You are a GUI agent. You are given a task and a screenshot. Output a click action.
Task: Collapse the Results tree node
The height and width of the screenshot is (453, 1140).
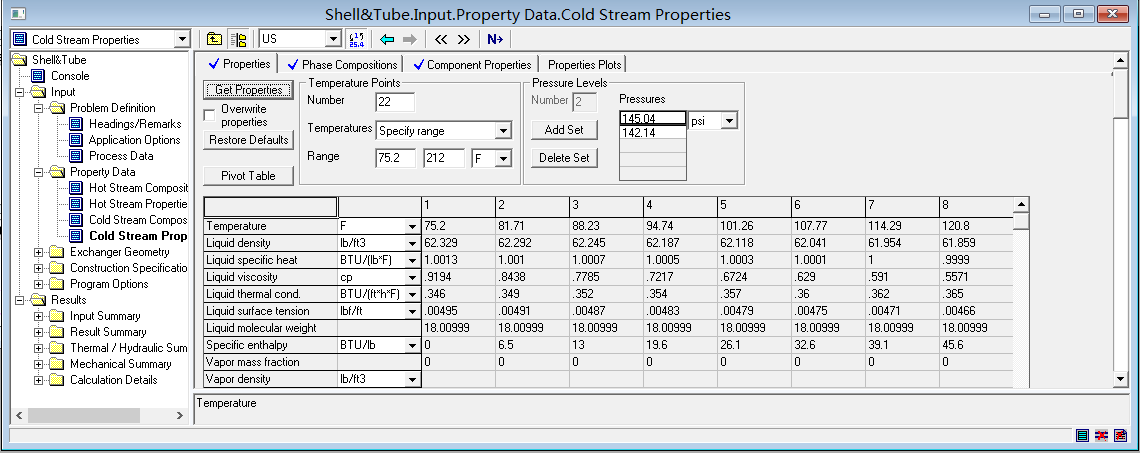tap(20, 300)
